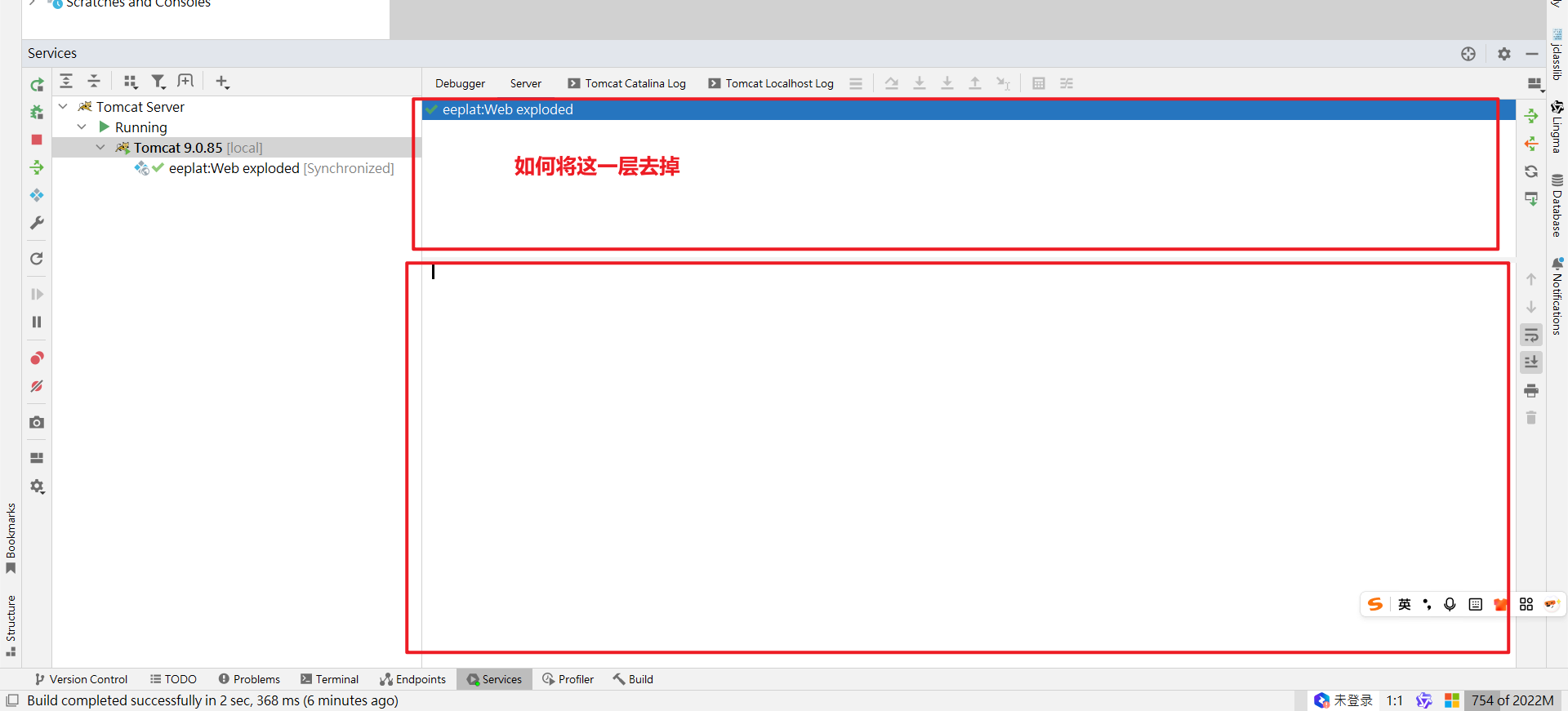This screenshot has width=1568, height=711.
Task: Click the Print console icon
Action: [1531, 390]
